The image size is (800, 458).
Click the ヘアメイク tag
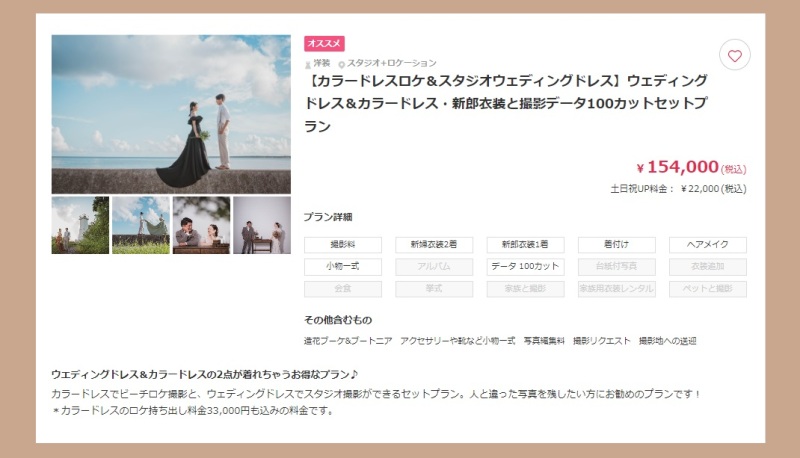(x=707, y=245)
